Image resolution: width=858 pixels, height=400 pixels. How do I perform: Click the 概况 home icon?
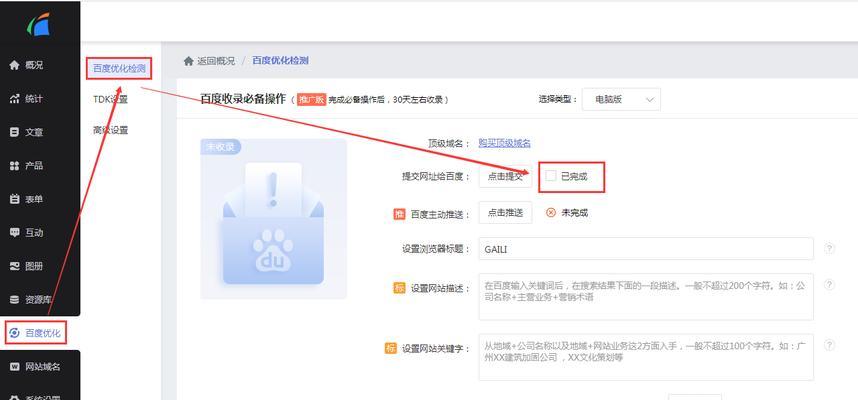click(15, 65)
